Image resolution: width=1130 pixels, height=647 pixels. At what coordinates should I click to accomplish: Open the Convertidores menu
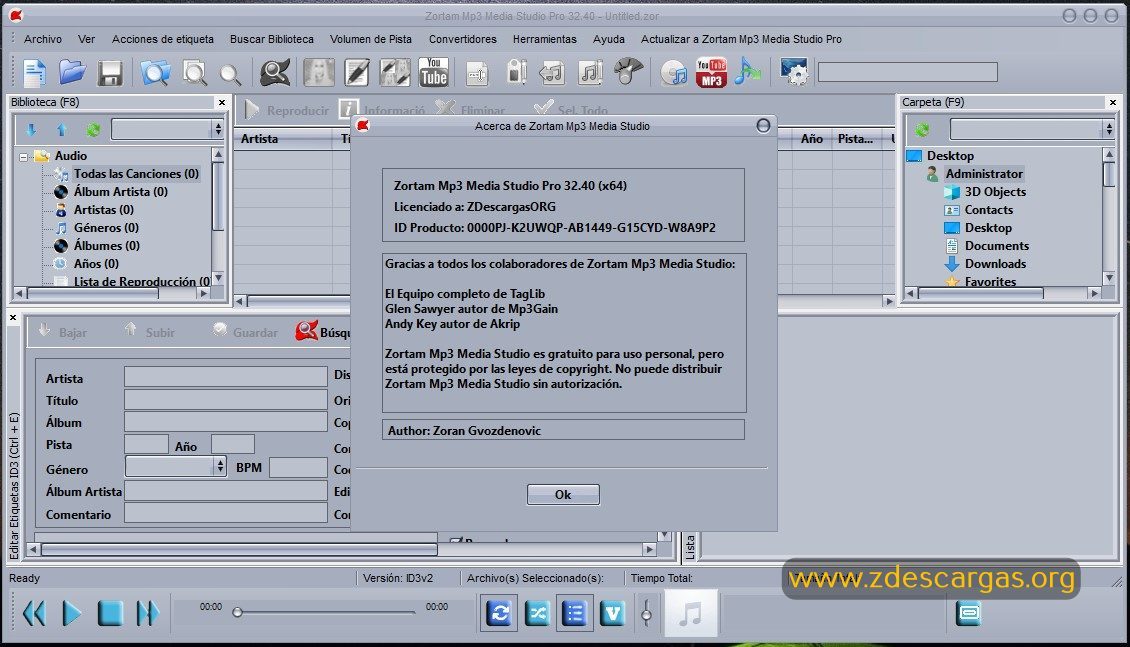(x=463, y=39)
